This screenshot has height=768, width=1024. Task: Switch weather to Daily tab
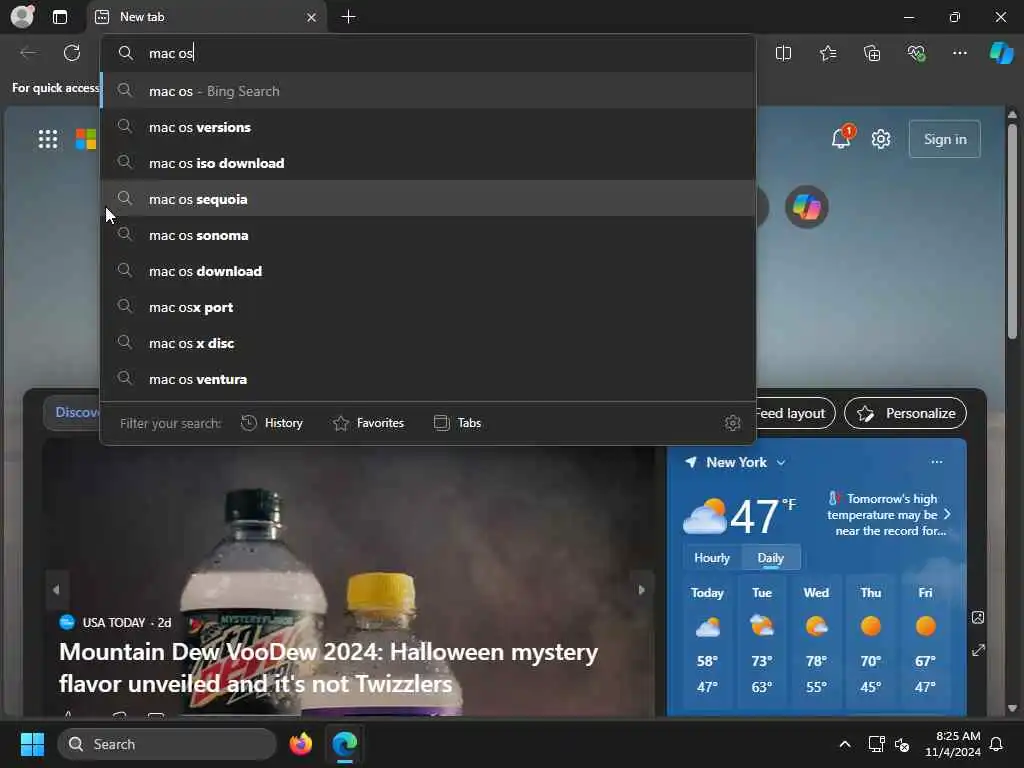point(771,558)
